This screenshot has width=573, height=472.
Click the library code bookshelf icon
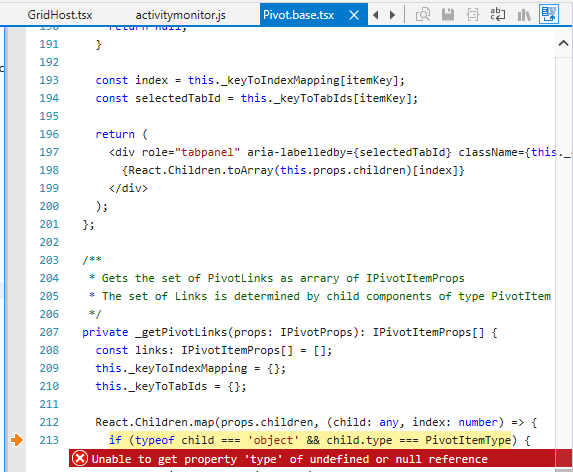[x=524, y=15]
